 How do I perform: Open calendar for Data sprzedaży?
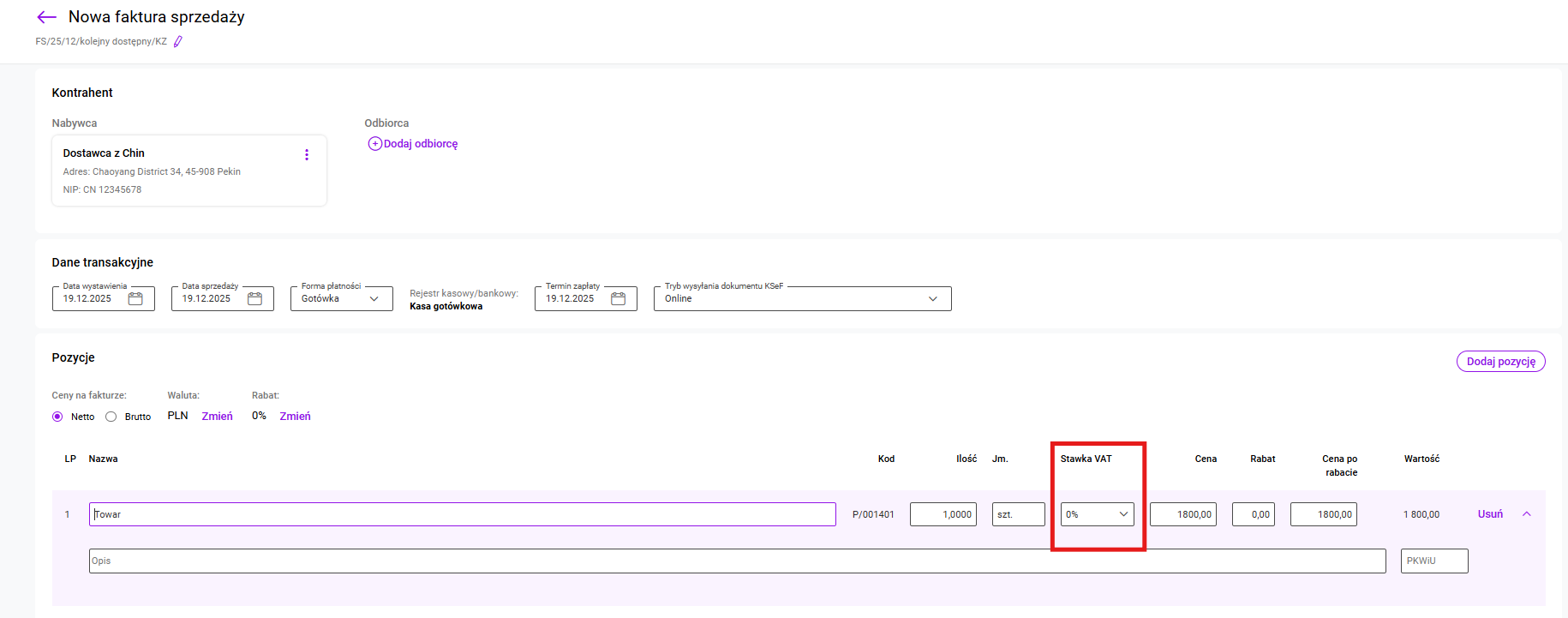254,299
